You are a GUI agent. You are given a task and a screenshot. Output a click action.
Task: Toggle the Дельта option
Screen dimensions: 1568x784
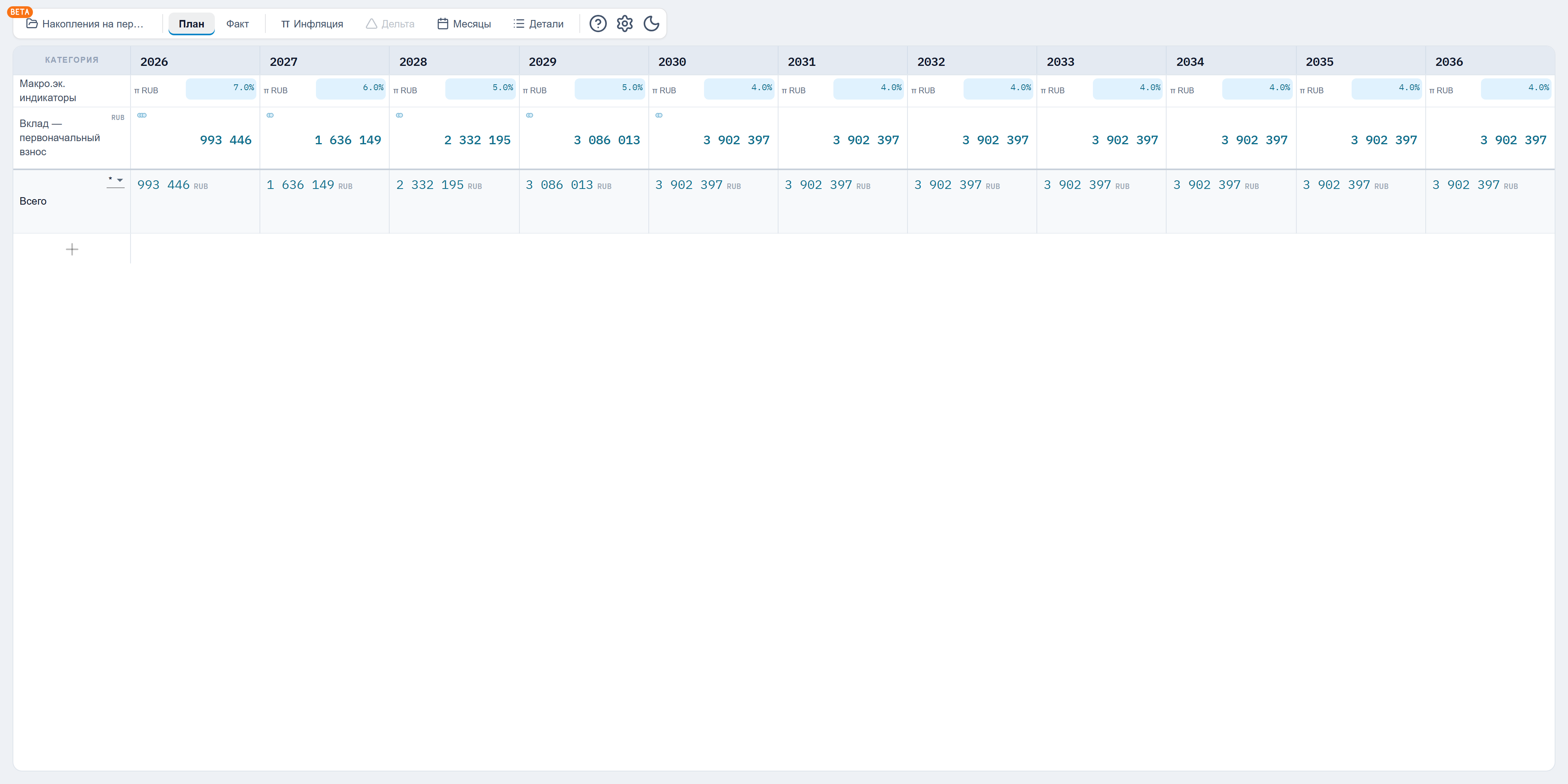(x=390, y=24)
